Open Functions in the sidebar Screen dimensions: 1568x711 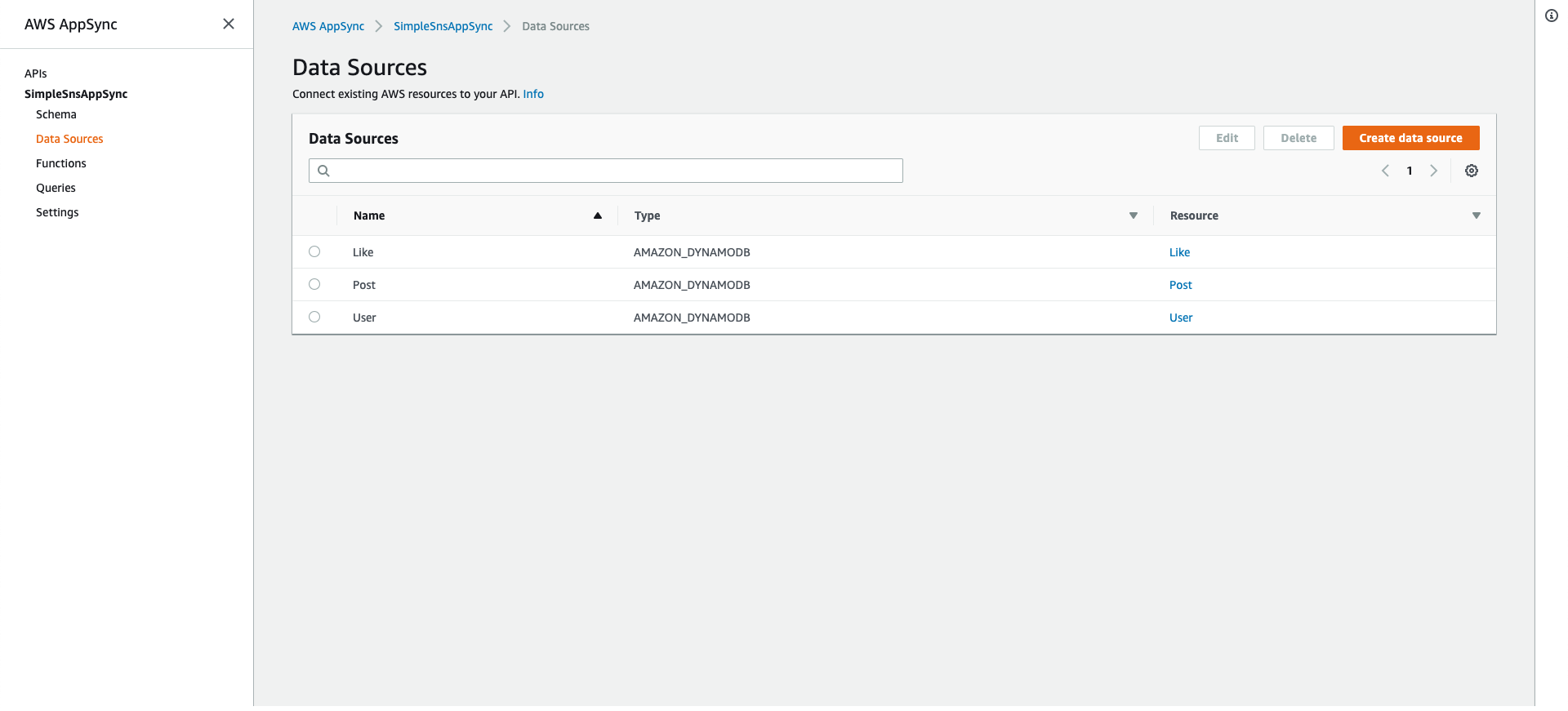coord(61,163)
